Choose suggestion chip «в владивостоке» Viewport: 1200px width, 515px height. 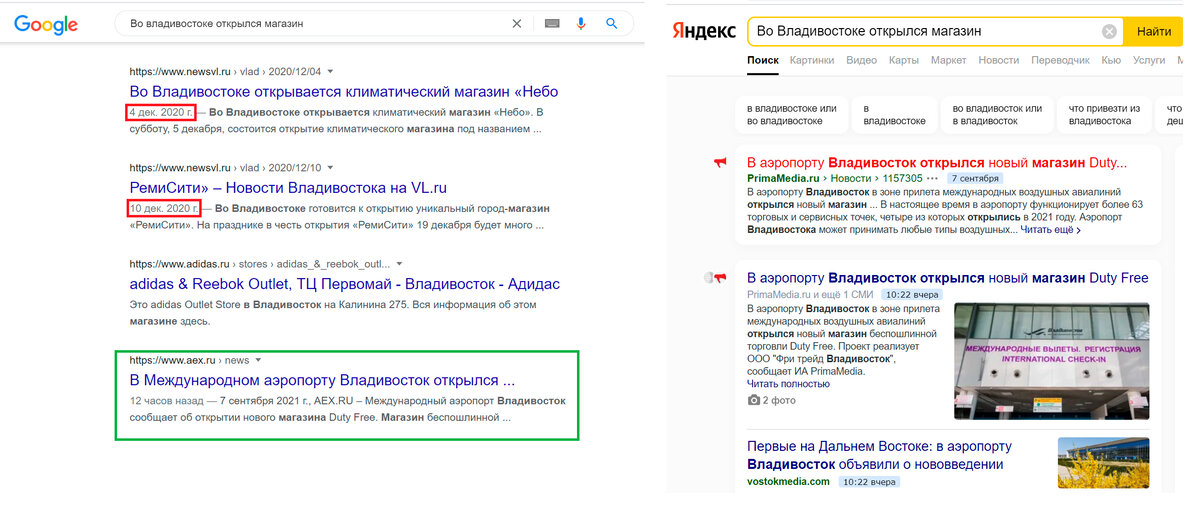(x=894, y=115)
